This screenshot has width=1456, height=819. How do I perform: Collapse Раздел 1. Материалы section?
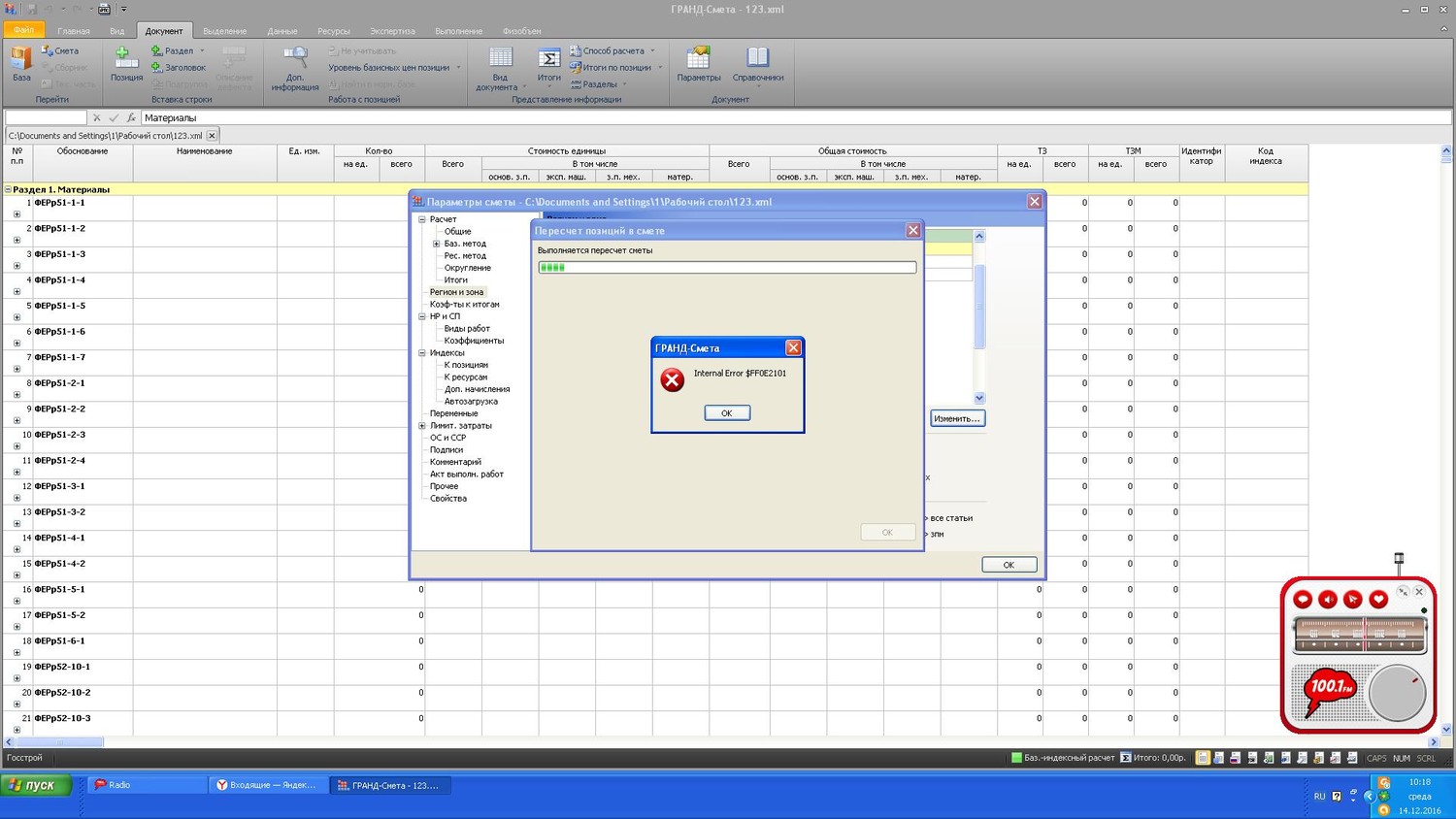9,190
